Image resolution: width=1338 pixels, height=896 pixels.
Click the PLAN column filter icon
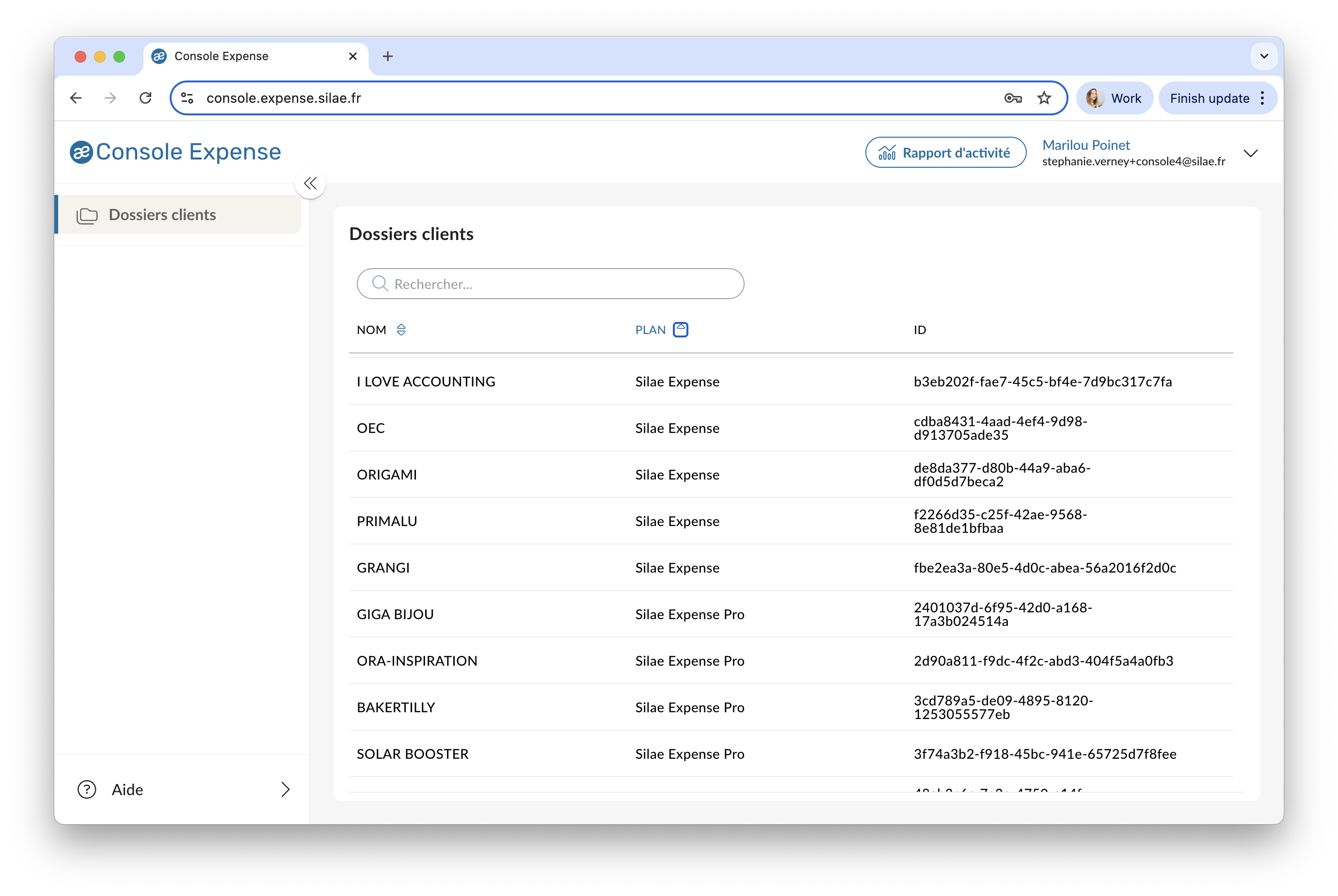pos(681,330)
